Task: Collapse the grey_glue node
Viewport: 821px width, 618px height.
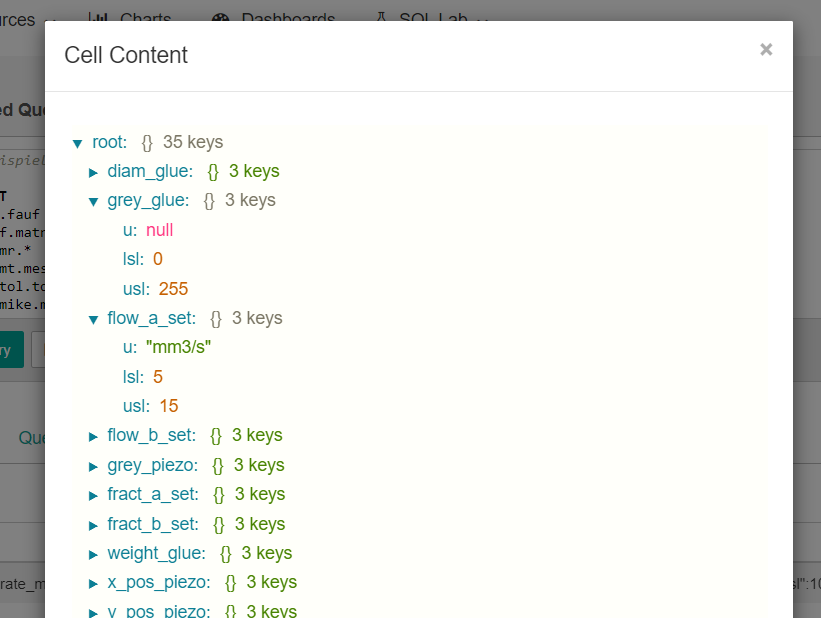Action: [93, 200]
